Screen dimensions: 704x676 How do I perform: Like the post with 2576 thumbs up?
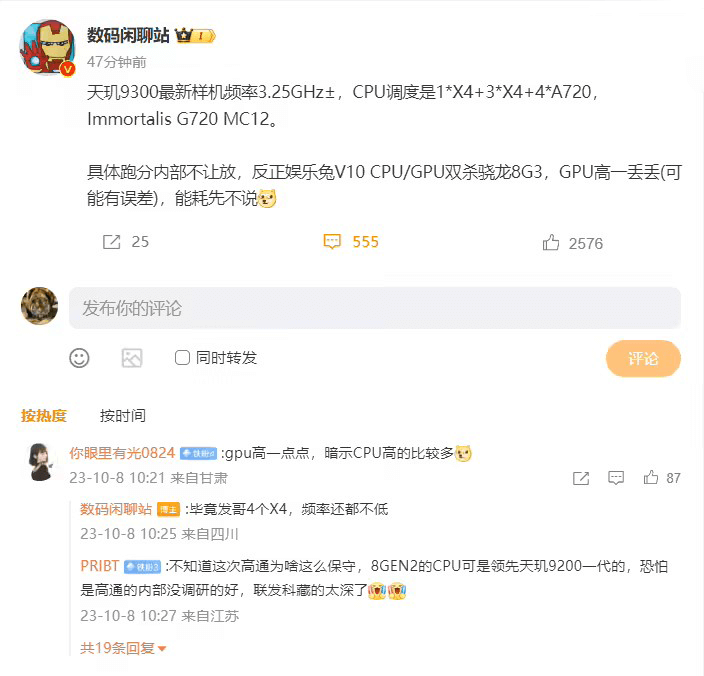click(551, 242)
